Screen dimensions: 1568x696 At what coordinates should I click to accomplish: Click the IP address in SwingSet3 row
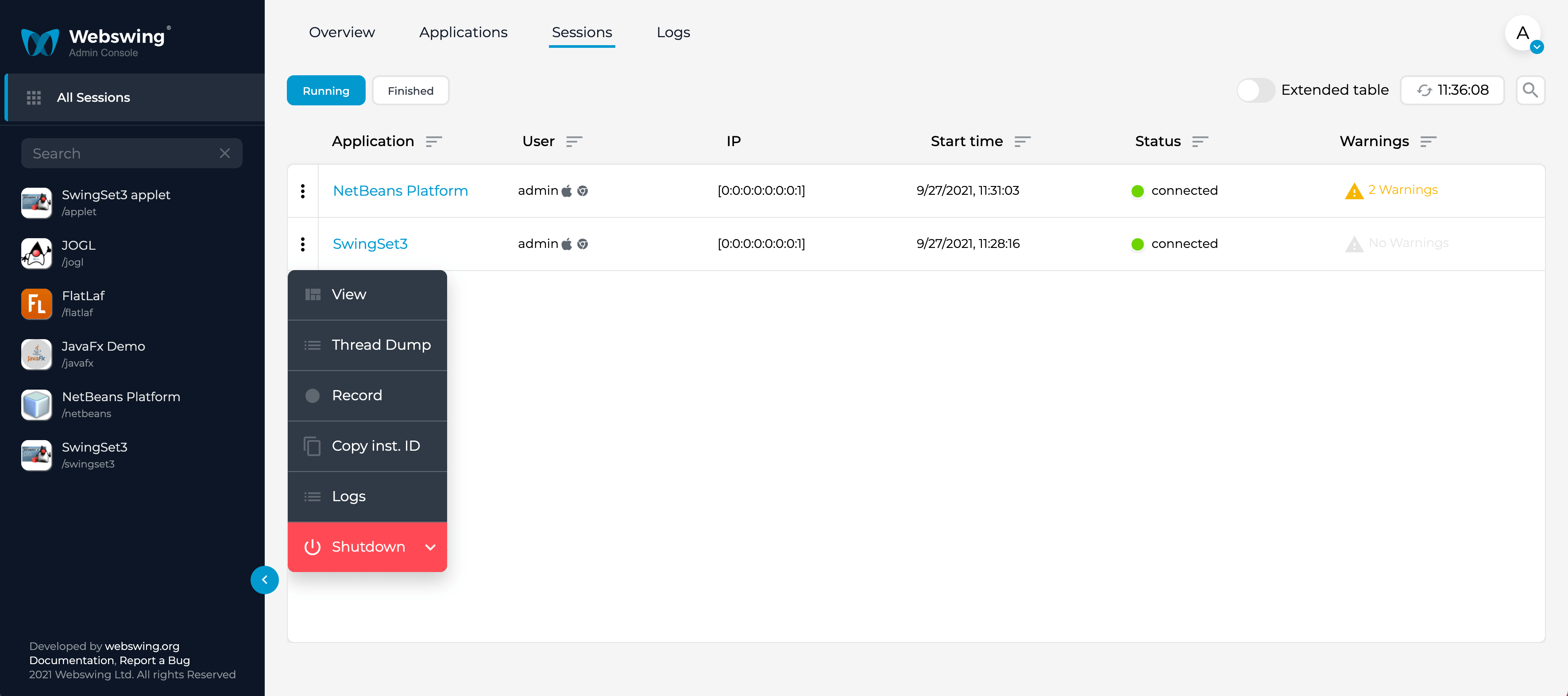point(761,244)
